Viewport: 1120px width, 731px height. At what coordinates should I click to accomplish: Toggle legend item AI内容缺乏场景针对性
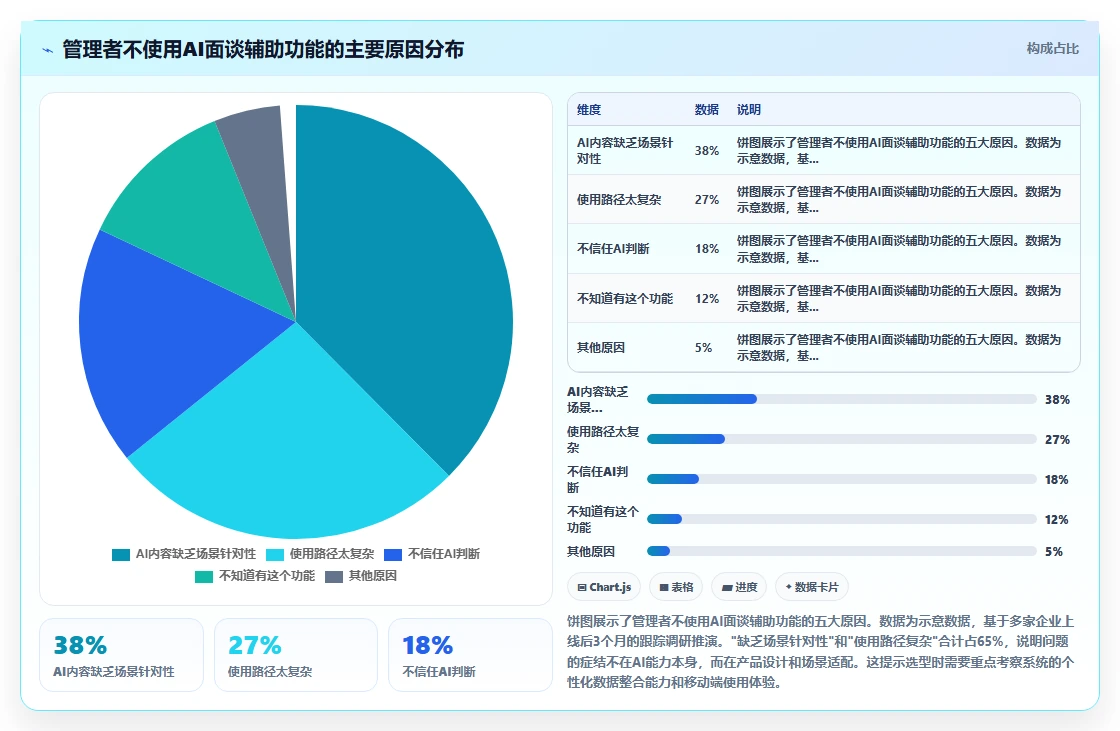(184, 554)
